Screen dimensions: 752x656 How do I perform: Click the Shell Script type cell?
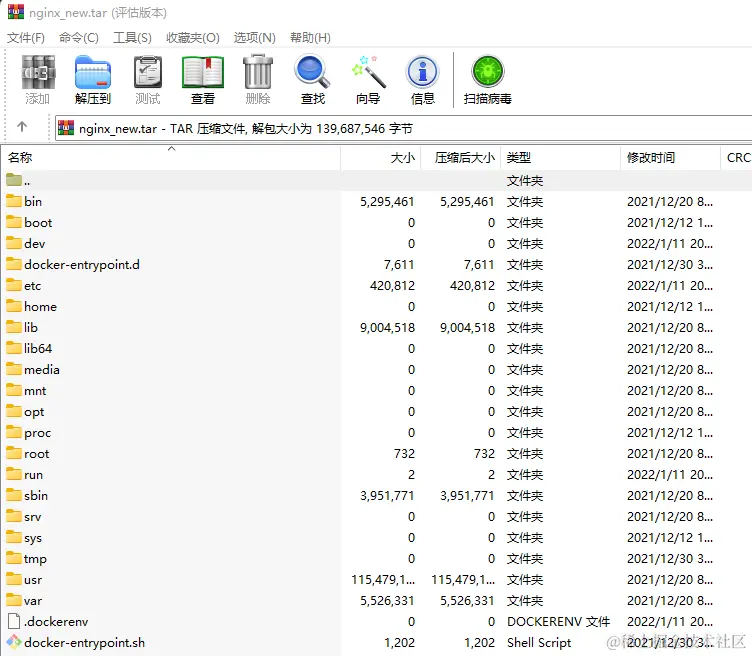pyautogui.click(x=539, y=643)
